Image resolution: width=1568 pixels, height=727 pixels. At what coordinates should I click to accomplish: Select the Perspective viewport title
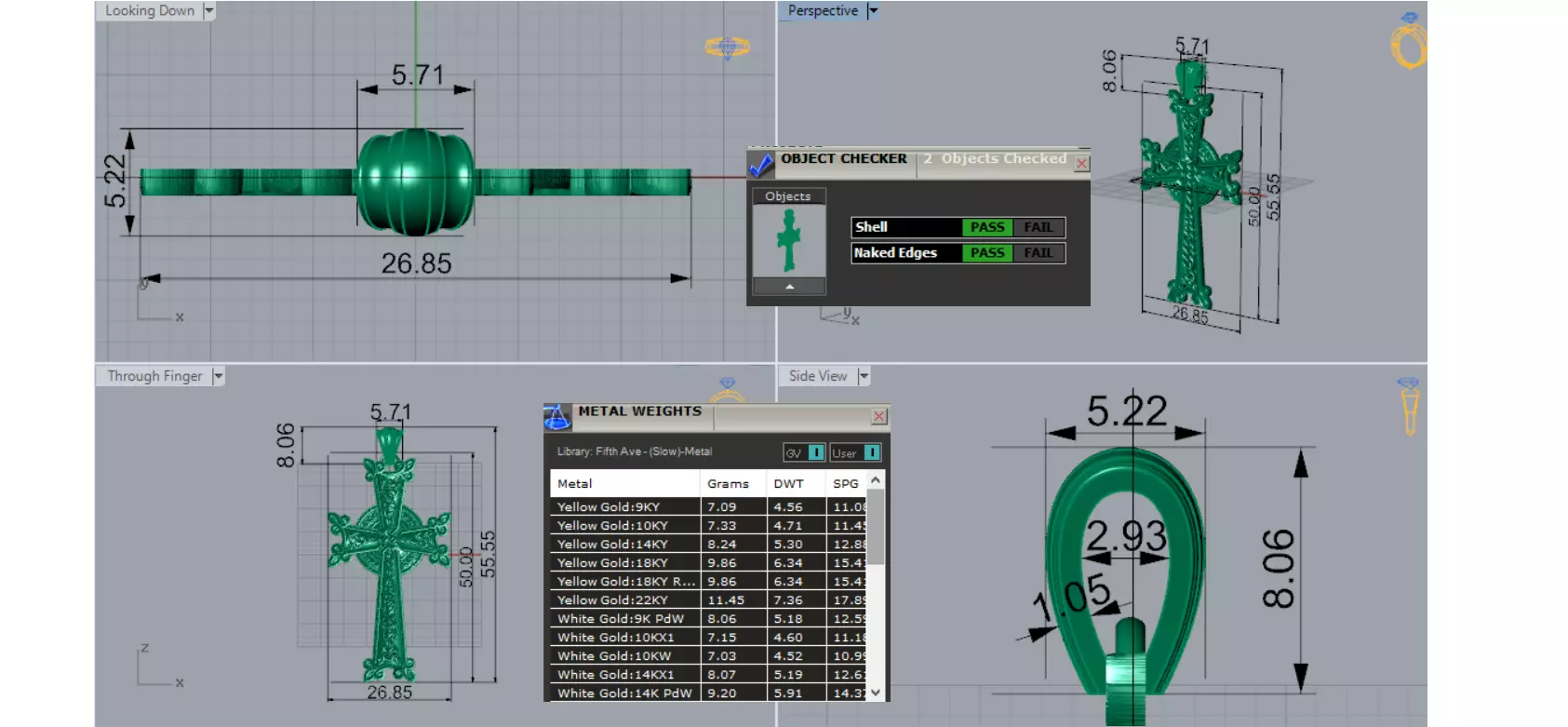[823, 11]
